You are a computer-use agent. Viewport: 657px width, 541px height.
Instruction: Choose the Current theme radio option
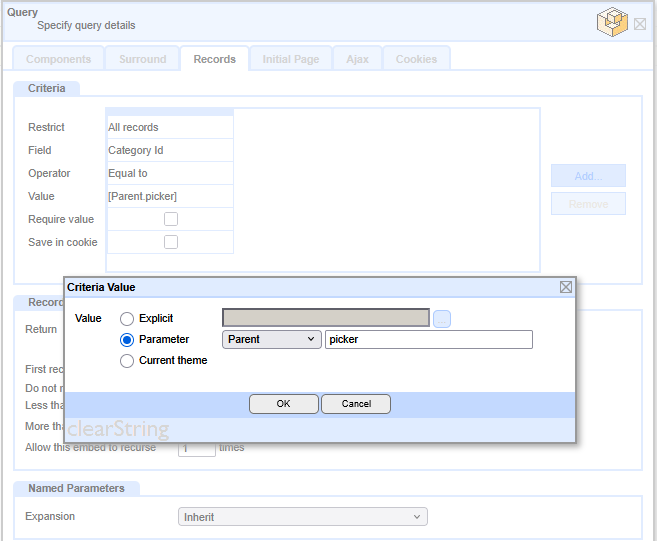(x=127, y=361)
